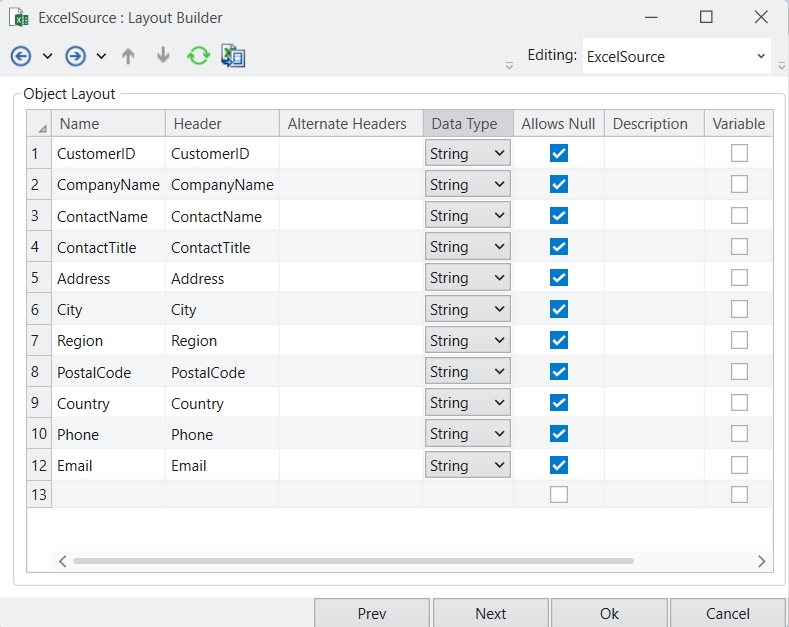Enable Variable checkbox for City row
789x627 pixels.
[739, 309]
